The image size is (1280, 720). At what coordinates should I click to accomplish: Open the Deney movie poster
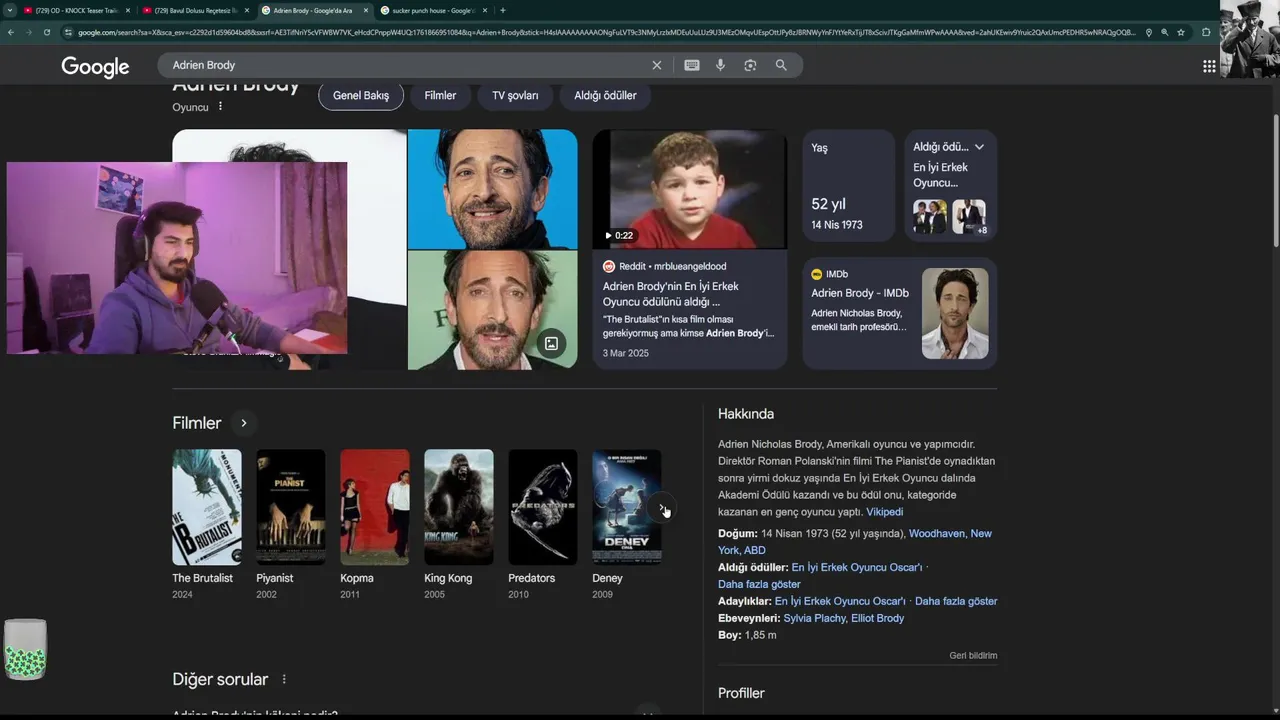pos(627,507)
